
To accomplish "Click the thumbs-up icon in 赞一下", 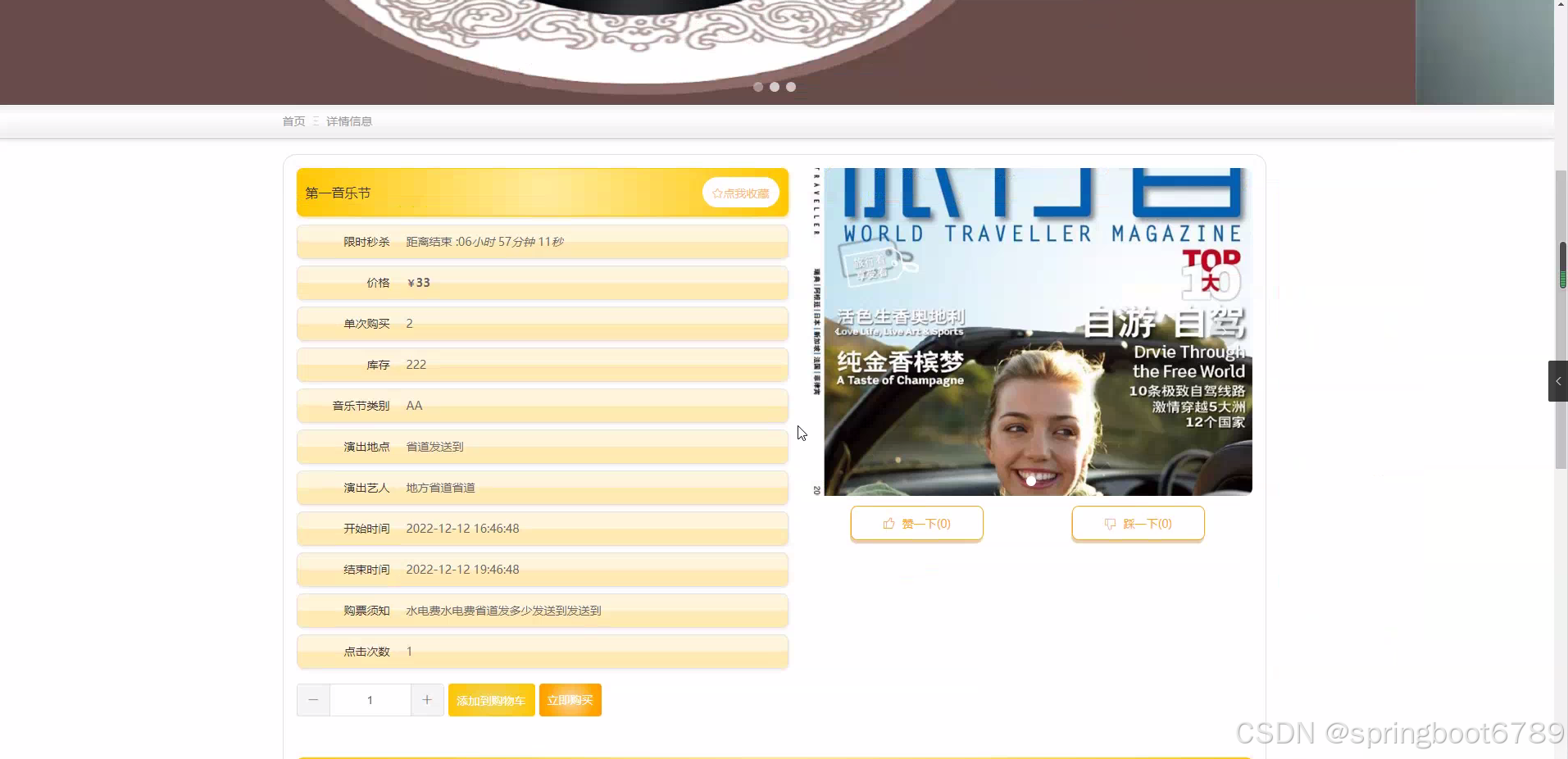I will [x=889, y=523].
